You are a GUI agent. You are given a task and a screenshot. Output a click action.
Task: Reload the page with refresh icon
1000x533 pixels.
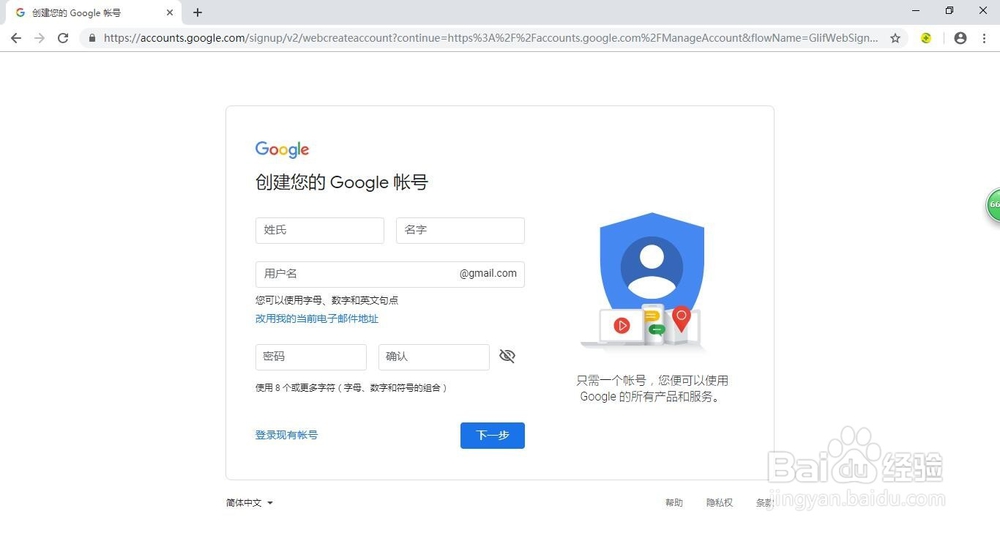coord(62,38)
